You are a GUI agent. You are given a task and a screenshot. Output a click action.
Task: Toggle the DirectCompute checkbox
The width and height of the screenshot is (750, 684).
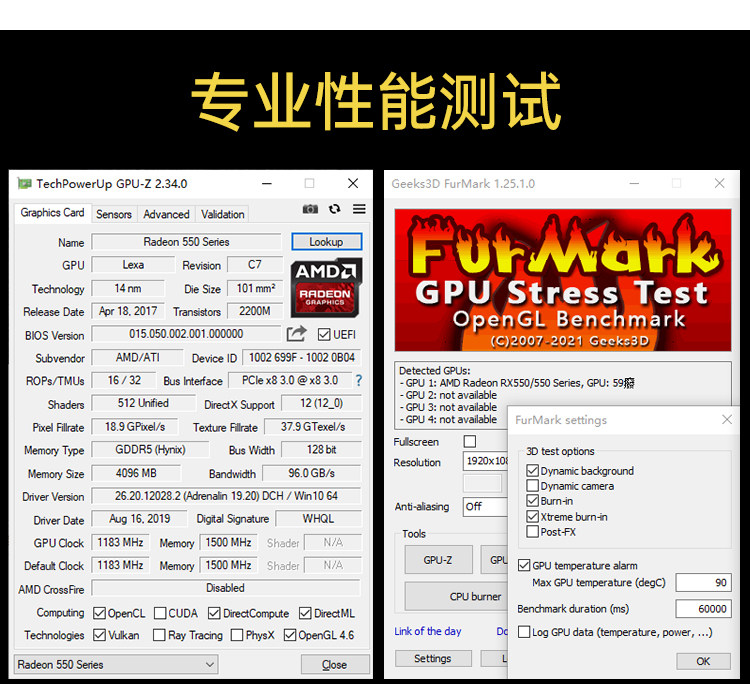[x=214, y=613]
